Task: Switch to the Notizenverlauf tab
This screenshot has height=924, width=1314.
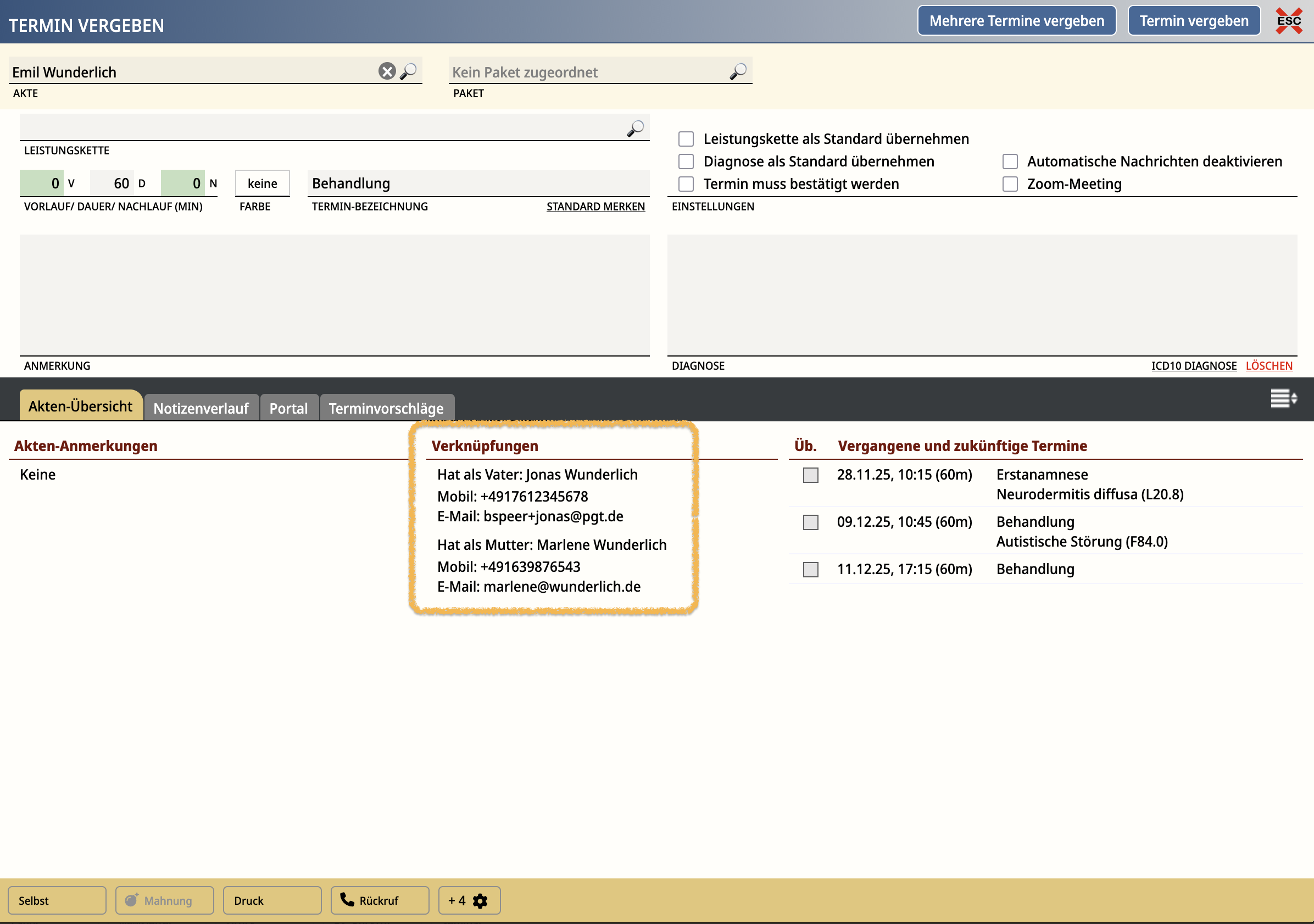Action: [201, 408]
